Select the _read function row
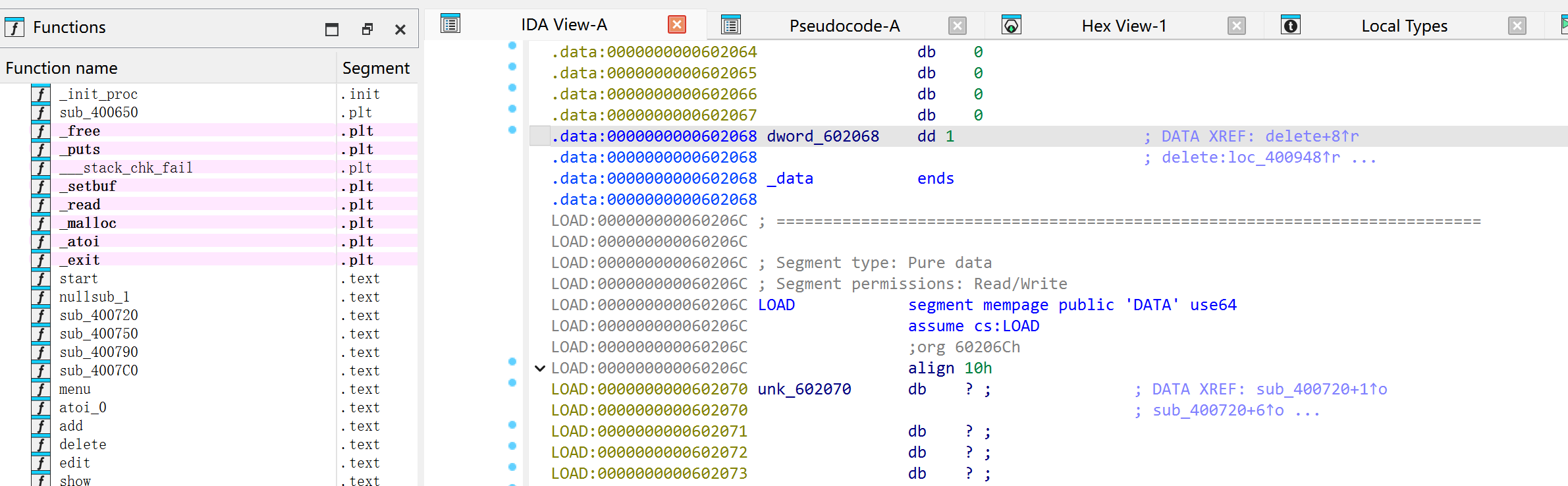This screenshot has height=486, width=1568. pos(209,205)
